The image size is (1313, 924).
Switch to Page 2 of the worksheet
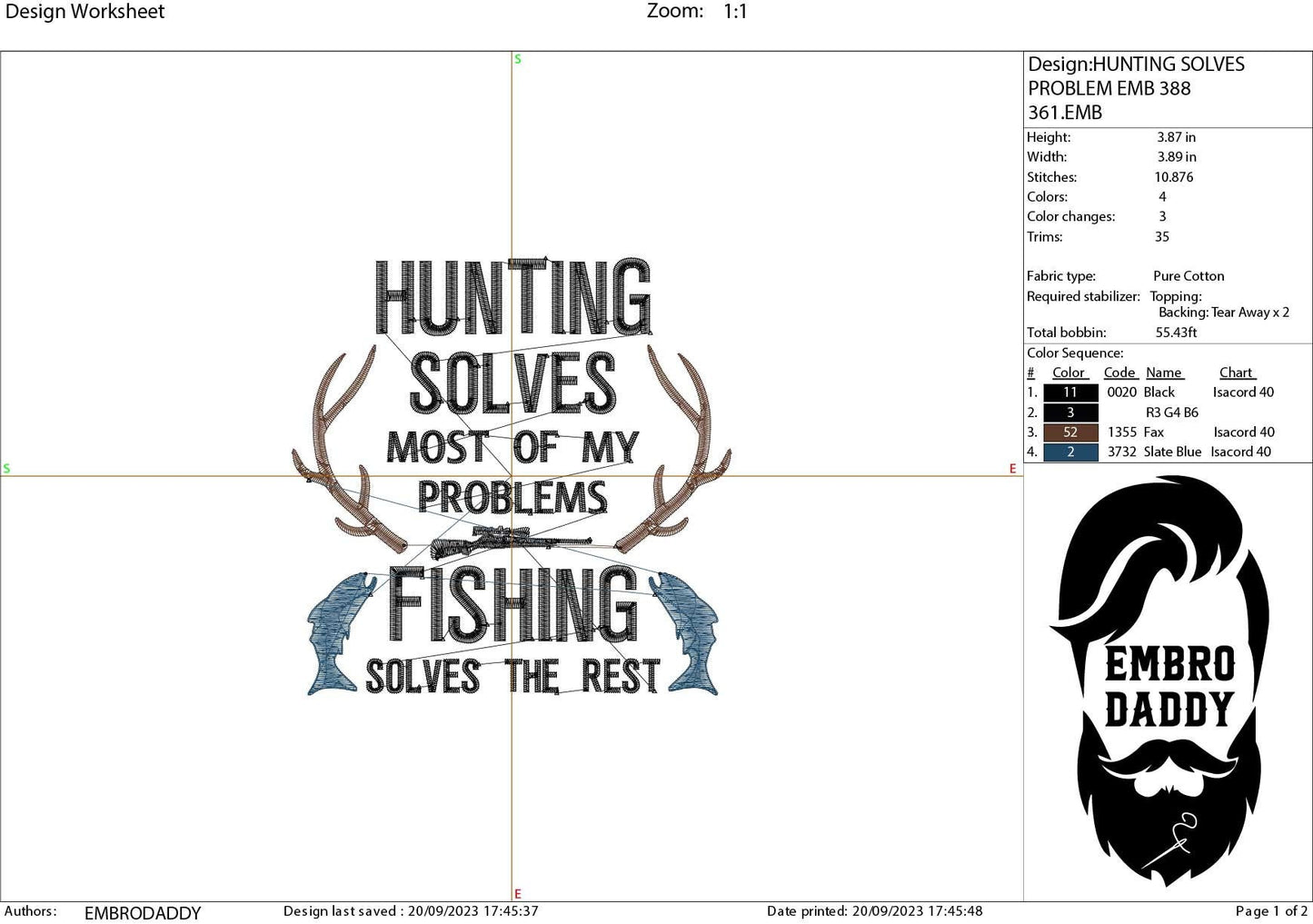click(1269, 910)
